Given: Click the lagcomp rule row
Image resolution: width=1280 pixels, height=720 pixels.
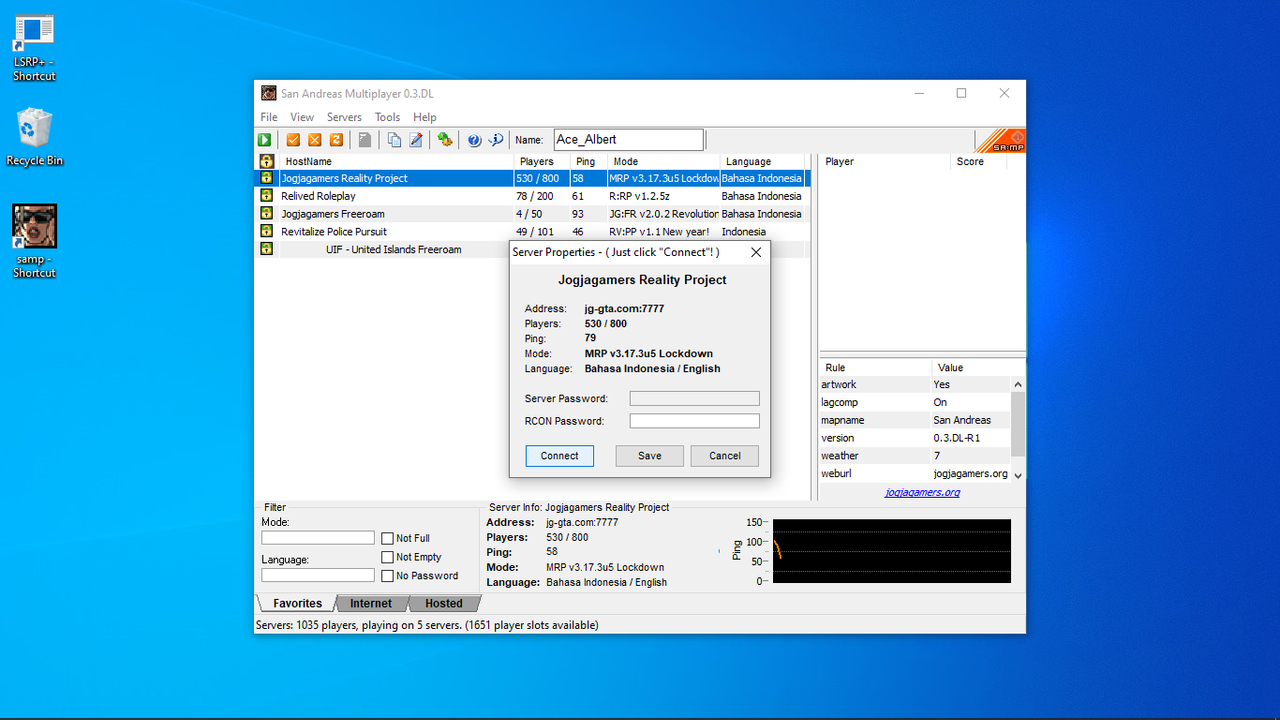Looking at the screenshot, I should [x=915, y=402].
